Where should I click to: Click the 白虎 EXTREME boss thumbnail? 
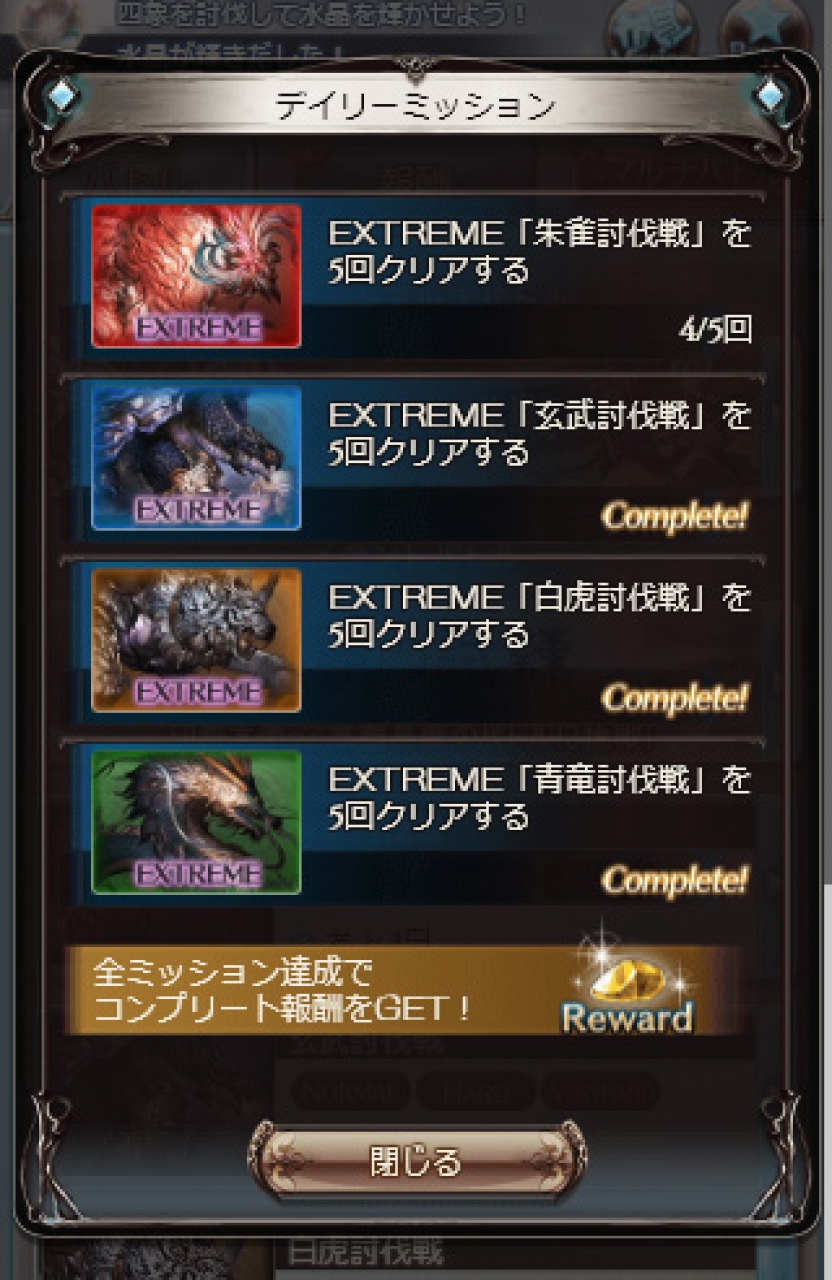196,640
